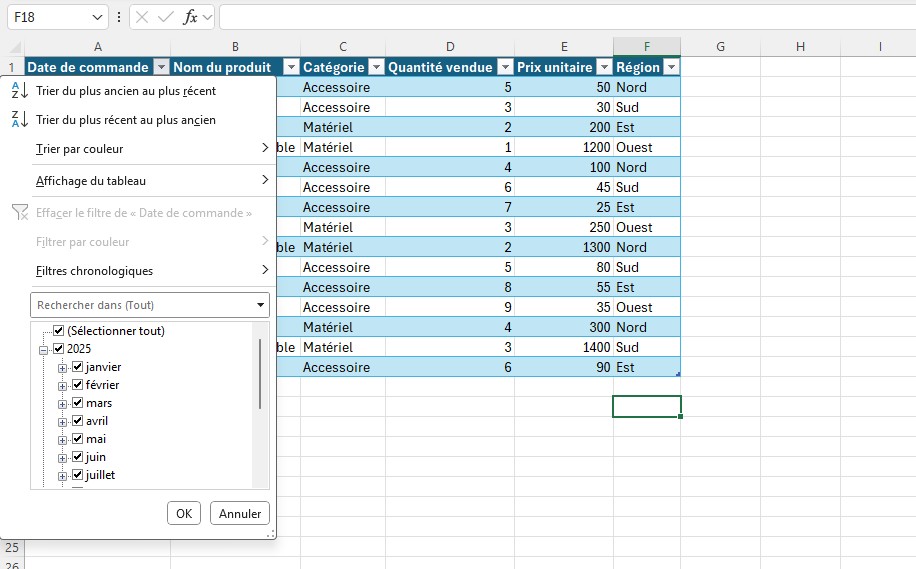This screenshot has height=569, width=916.
Task: Open the Prix unitaire filter button
Action: 603,67
